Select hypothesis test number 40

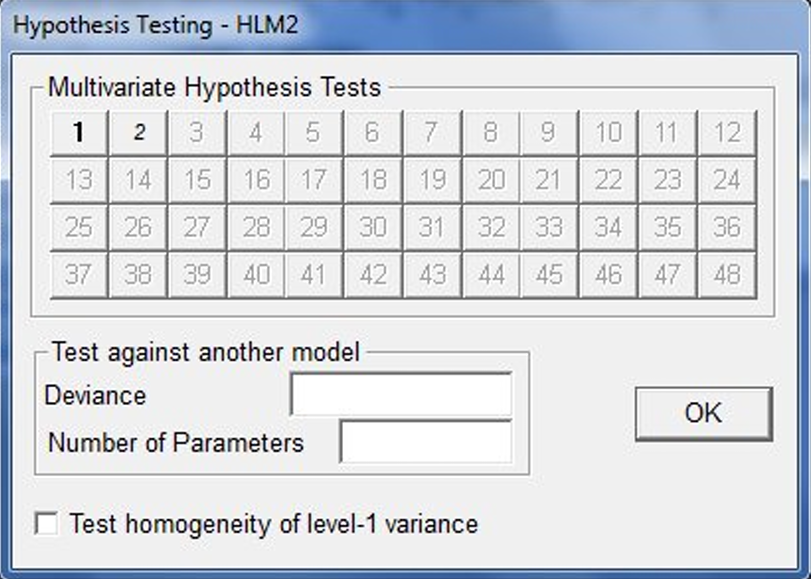click(256, 275)
